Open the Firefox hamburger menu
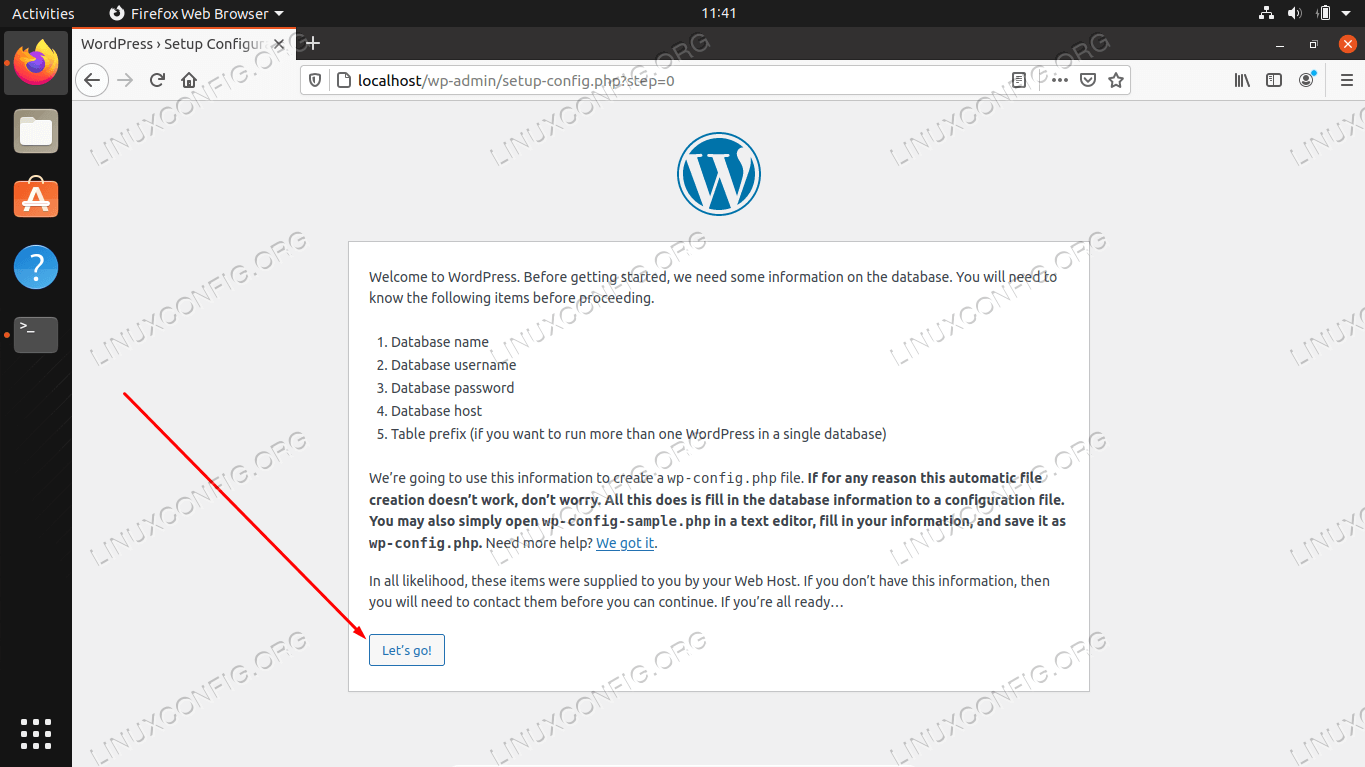Viewport: 1365px width, 767px height. pyautogui.click(x=1346, y=80)
